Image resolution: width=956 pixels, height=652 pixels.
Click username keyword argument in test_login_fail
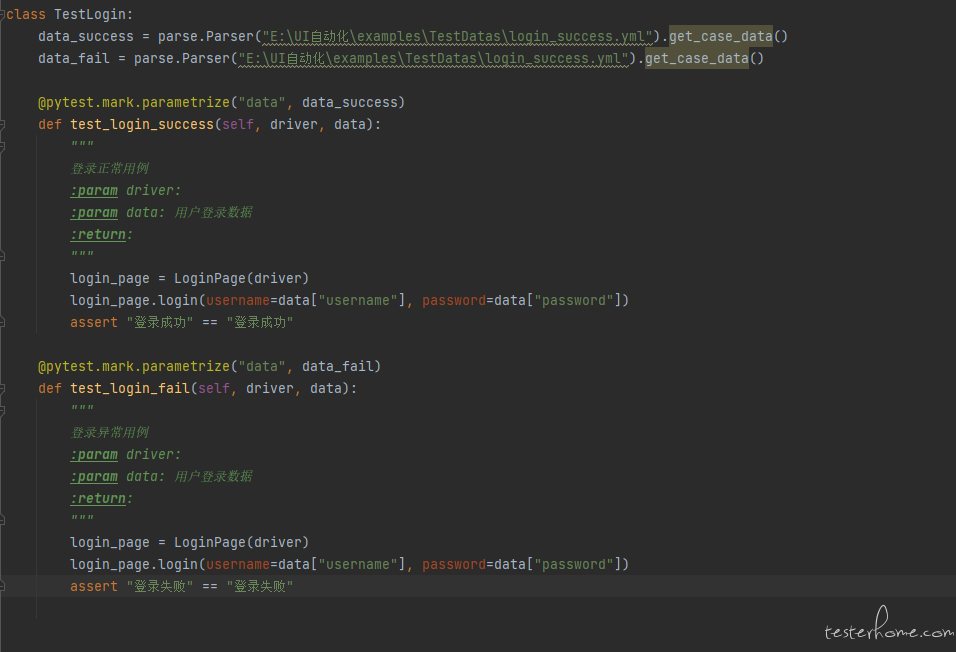click(238, 565)
